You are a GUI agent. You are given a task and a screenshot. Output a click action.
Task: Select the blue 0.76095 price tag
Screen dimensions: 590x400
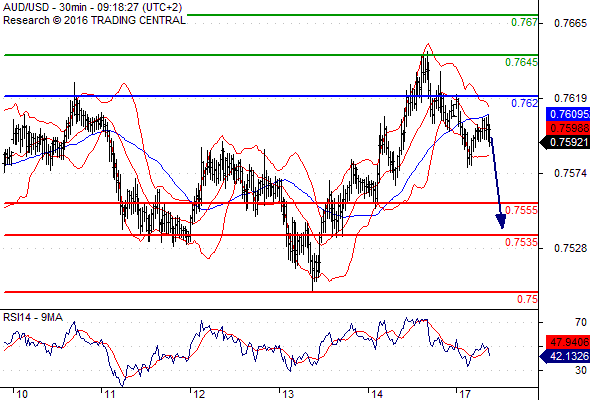click(568, 114)
